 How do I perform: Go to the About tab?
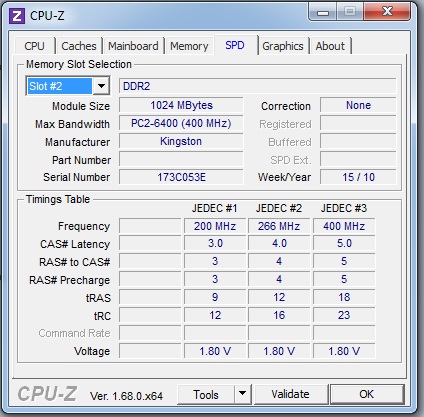(330, 46)
